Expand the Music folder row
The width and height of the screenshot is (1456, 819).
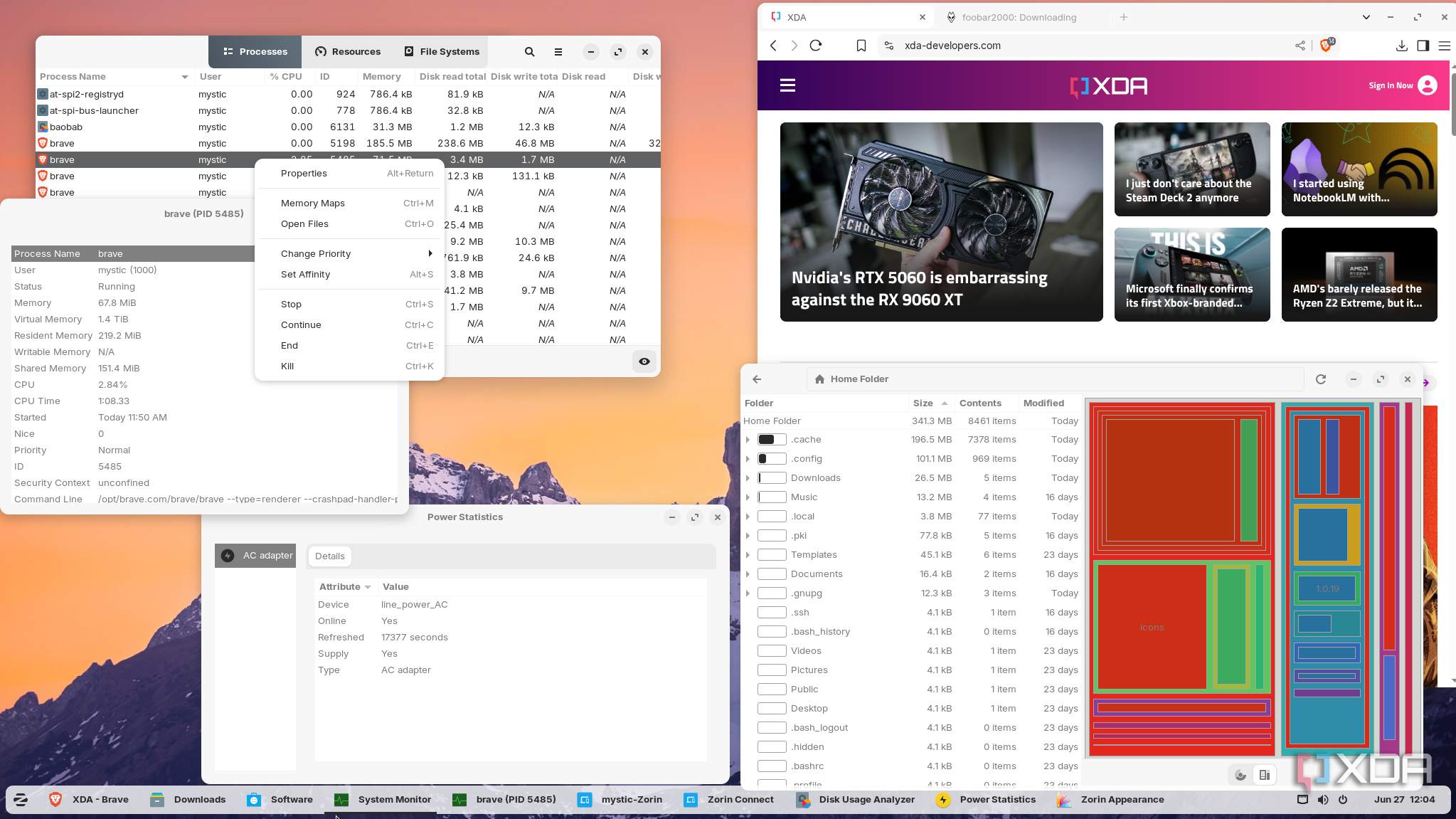click(748, 497)
